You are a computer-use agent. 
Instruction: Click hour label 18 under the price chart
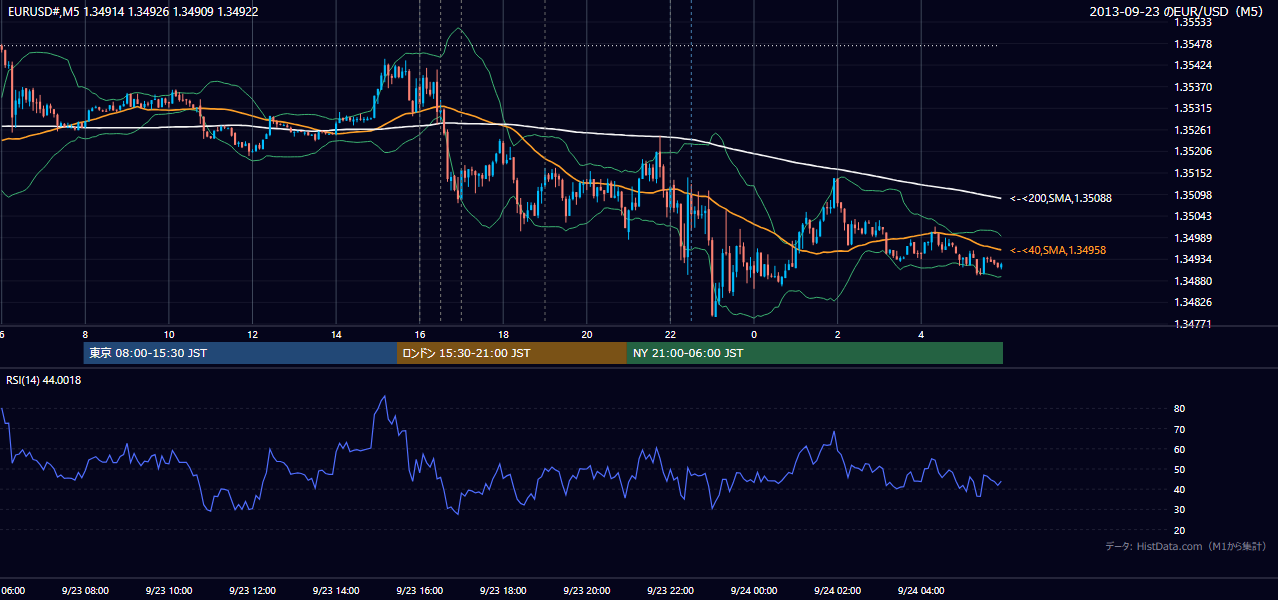pyautogui.click(x=503, y=334)
